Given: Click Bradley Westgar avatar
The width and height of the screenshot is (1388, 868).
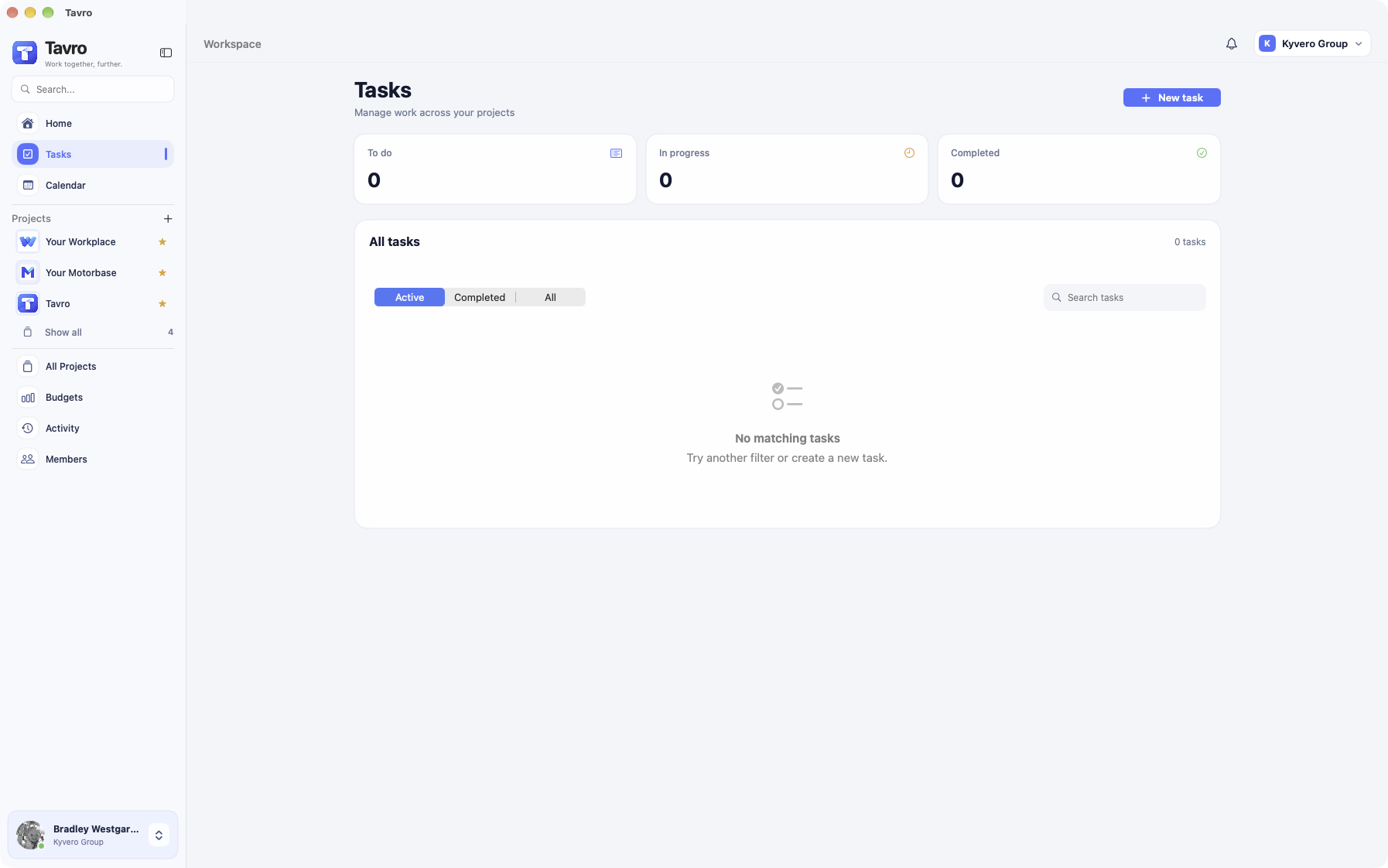Looking at the screenshot, I should tap(30, 836).
